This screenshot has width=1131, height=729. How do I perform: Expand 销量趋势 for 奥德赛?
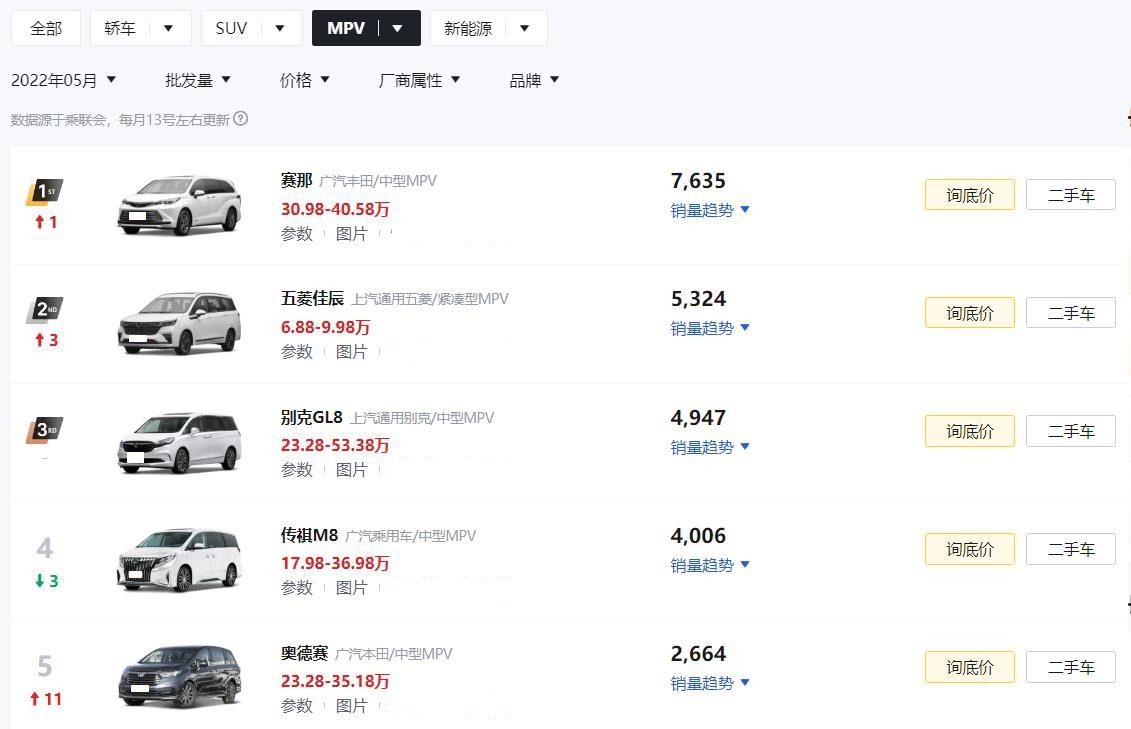pos(710,683)
